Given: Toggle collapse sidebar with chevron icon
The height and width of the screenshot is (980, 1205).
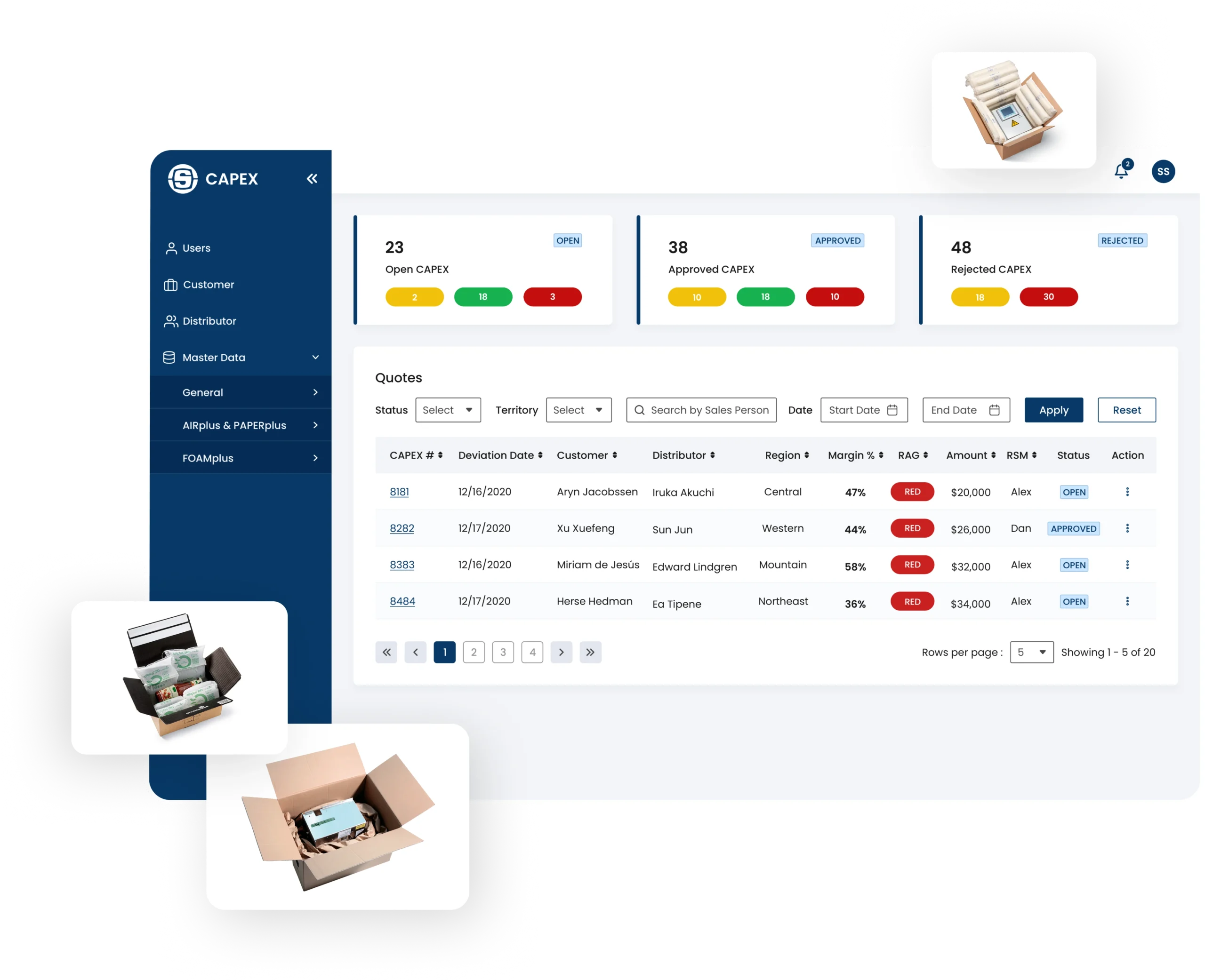Looking at the screenshot, I should pyautogui.click(x=312, y=178).
